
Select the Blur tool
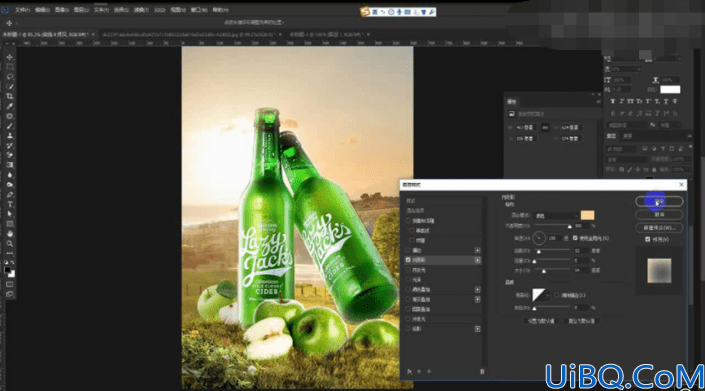tap(9, 175)
